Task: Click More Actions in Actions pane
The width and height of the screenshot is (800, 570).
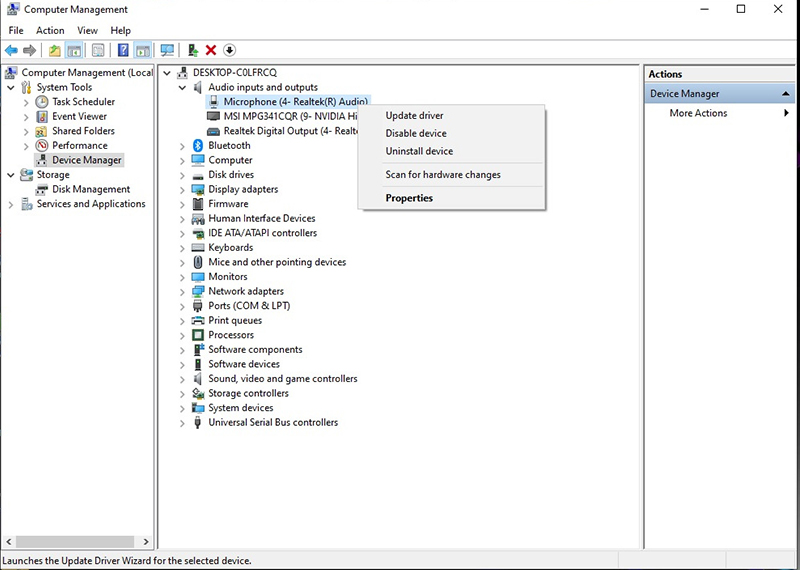Action: [x=698, y=113]
